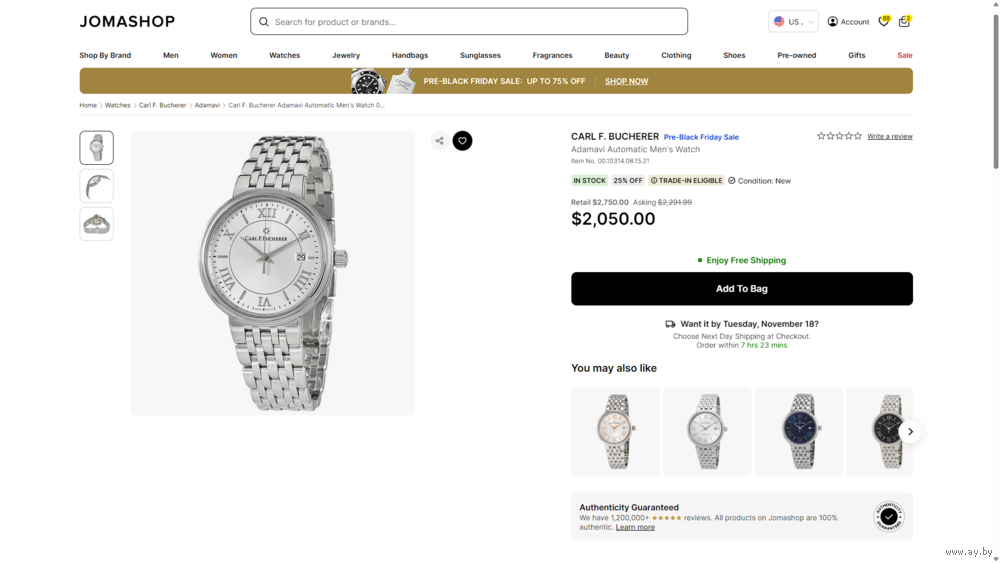Select the second watch side-view thumbnail
The image size is (1000, 563).
click(x=97, y=186)
